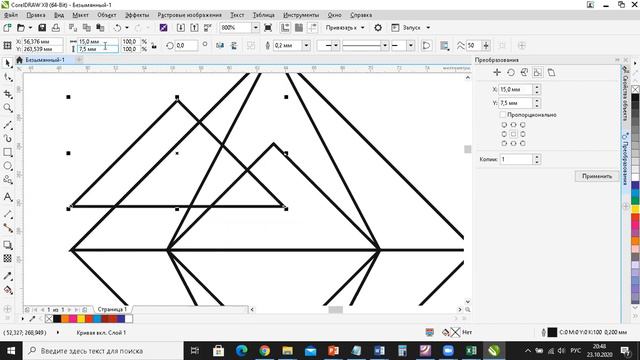The image size is (640, 360).
Task: Select the Eyedropper tool
Action: [x=8, y=276]
